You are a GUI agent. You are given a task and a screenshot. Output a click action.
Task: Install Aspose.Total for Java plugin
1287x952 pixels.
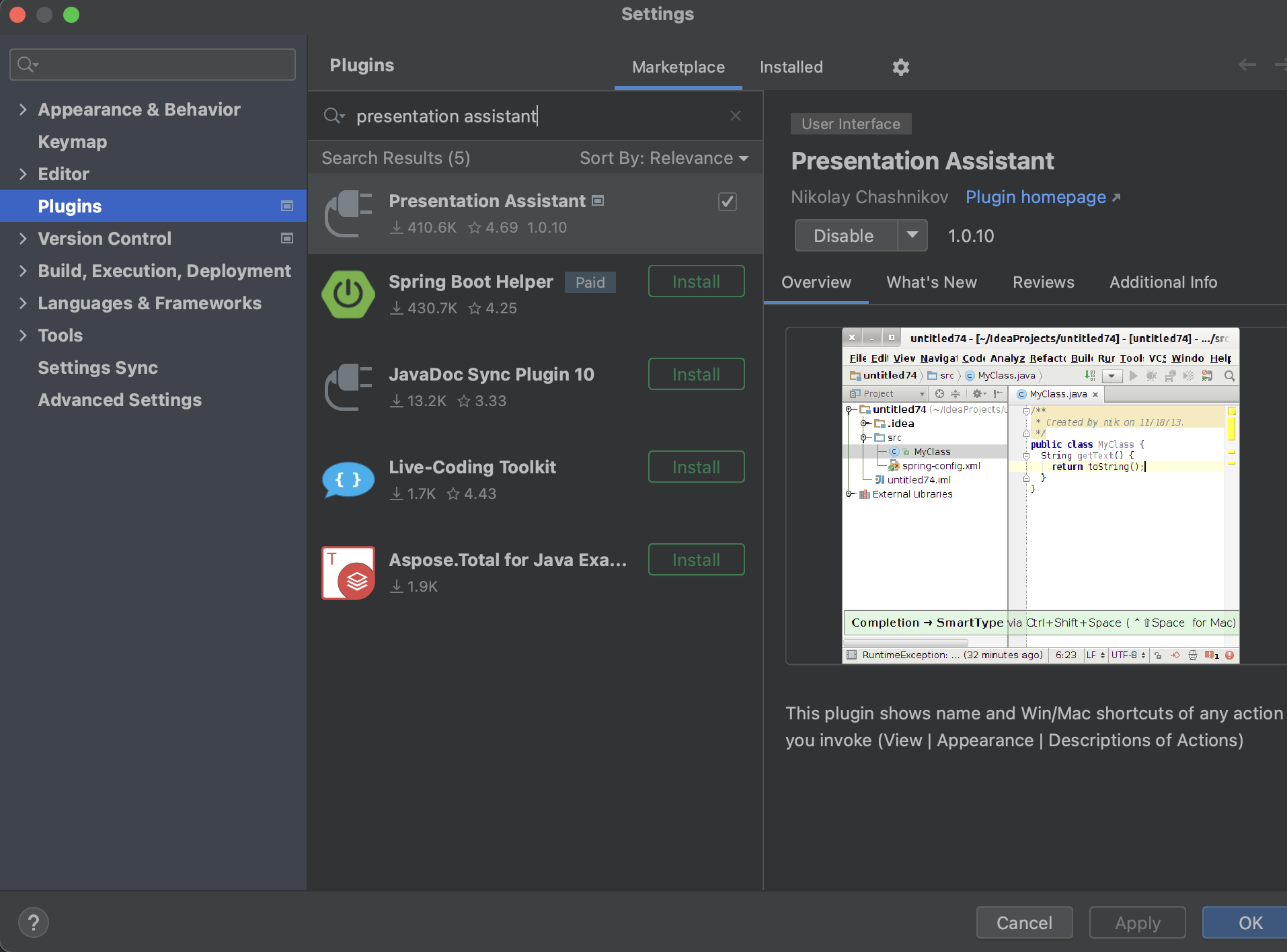696,559
